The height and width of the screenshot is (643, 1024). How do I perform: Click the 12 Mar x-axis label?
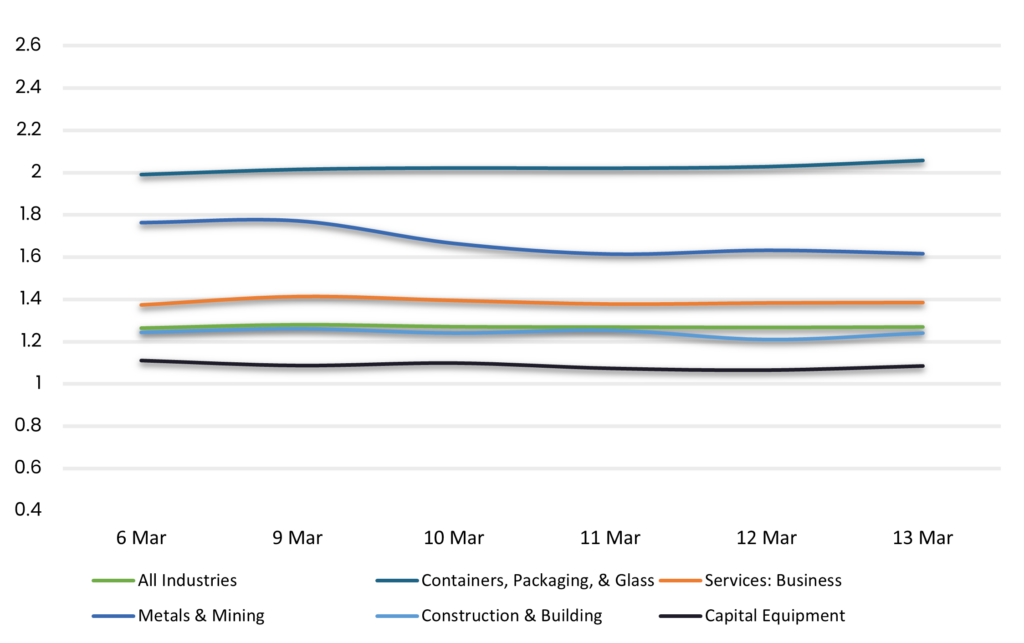pyautogui.click(x=766, y=538)
